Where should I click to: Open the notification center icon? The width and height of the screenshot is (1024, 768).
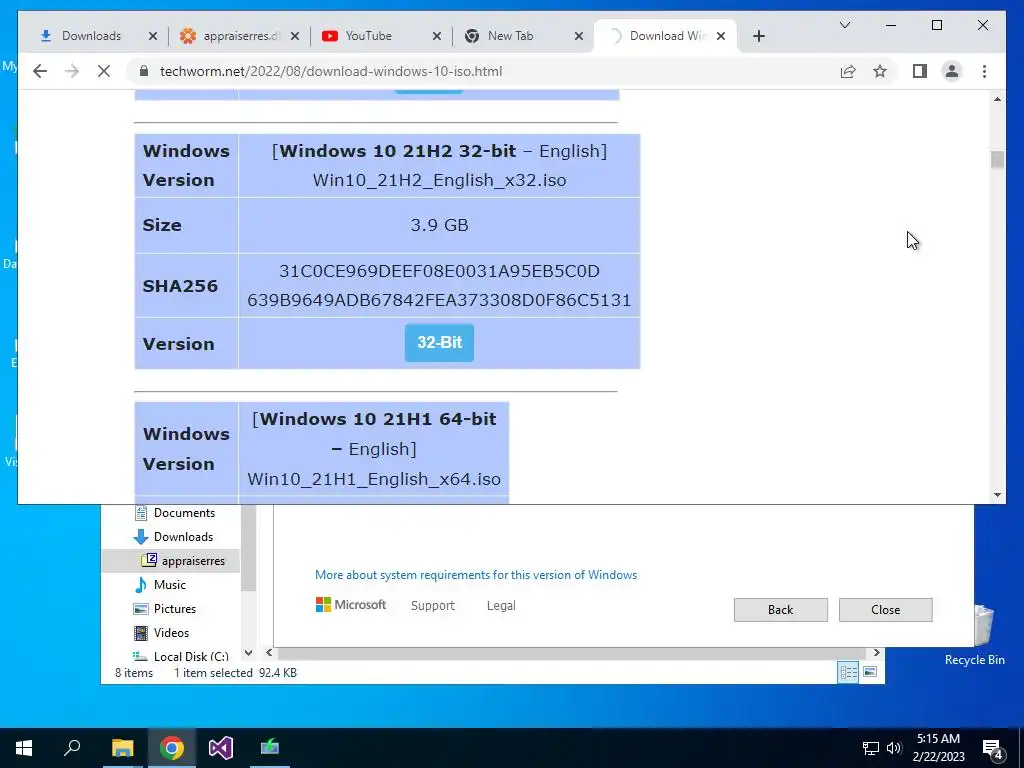pyautogui.click(x=992, y=749)
